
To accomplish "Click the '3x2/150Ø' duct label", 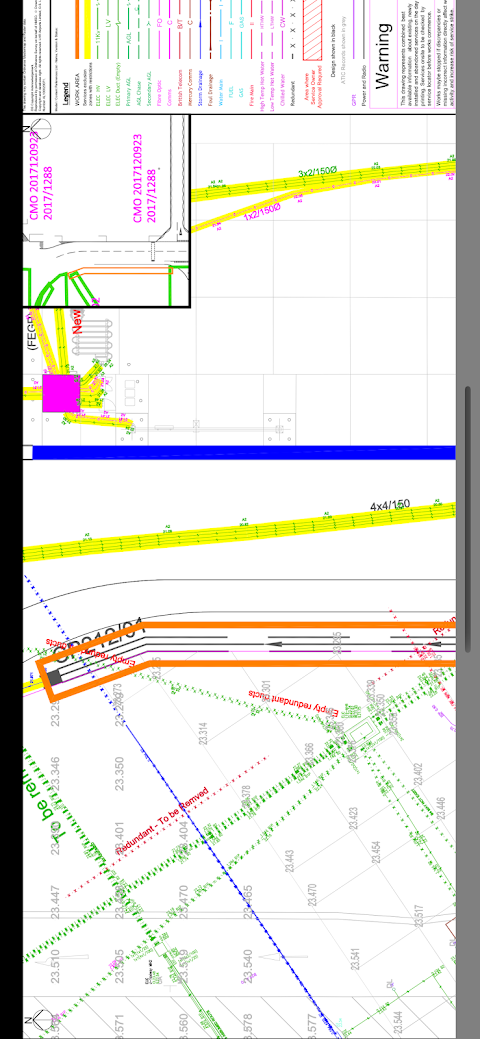I will pos(318,173).
